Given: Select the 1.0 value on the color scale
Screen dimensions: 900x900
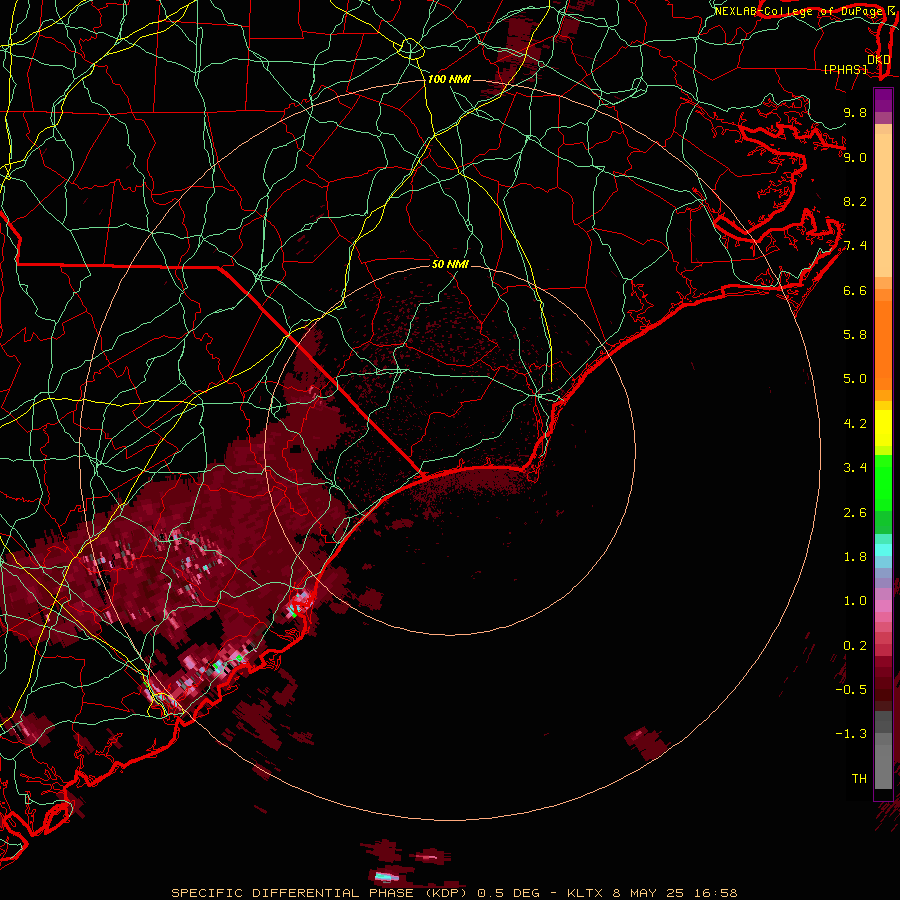Looking at the screenshot, I should (x=855, y=601).
